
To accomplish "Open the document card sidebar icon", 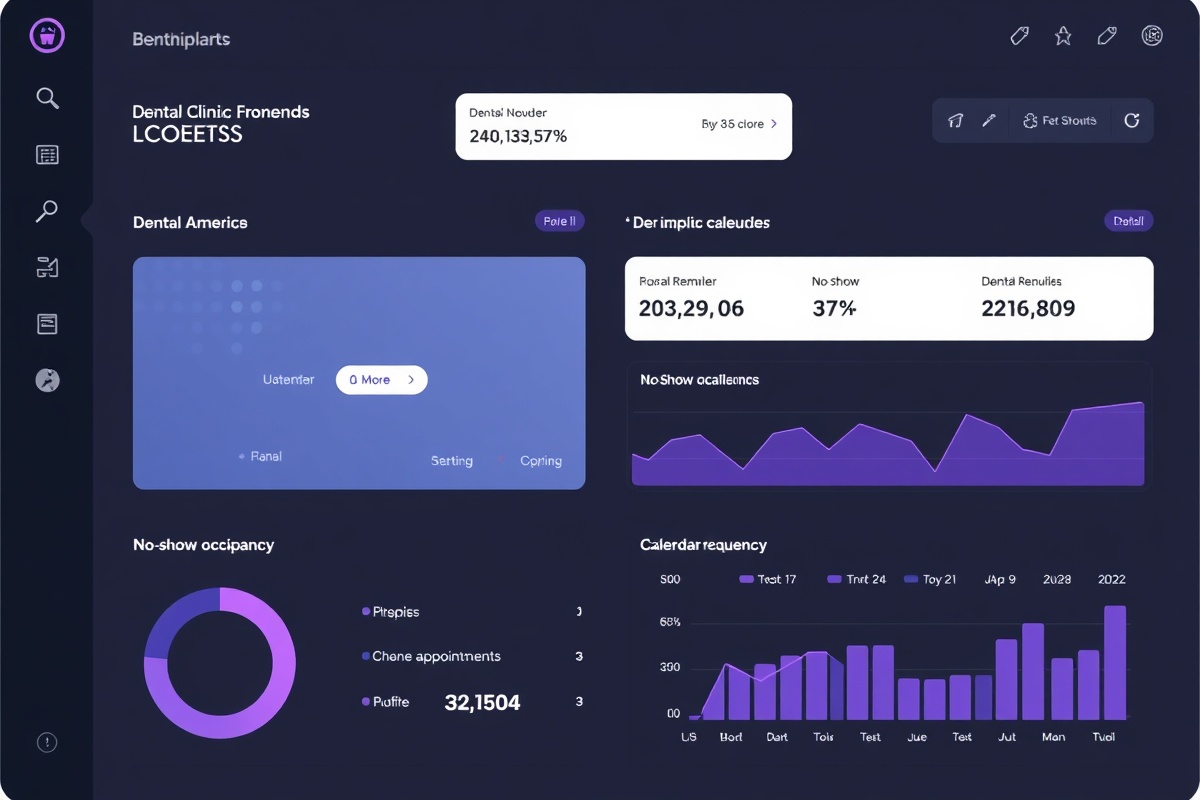I will (47, 323).
